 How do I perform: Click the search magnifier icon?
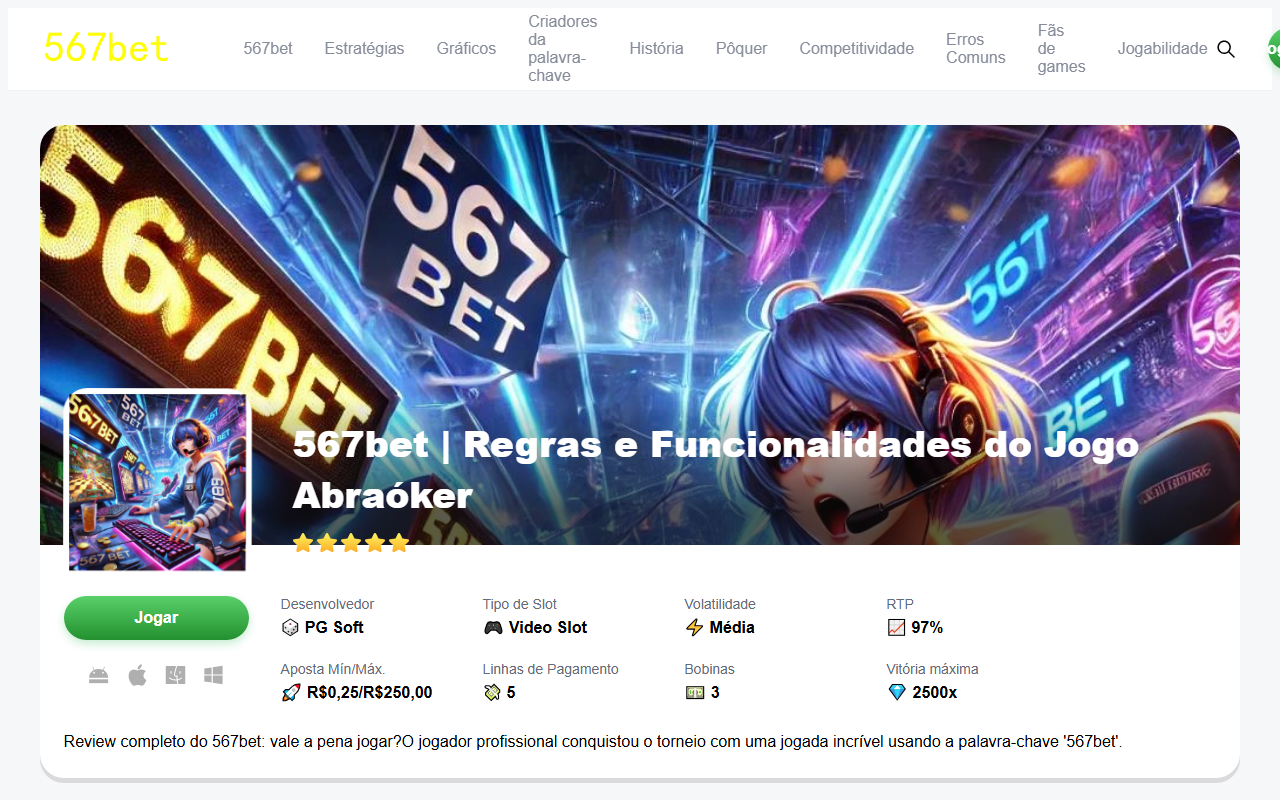tap(1226, 49)
